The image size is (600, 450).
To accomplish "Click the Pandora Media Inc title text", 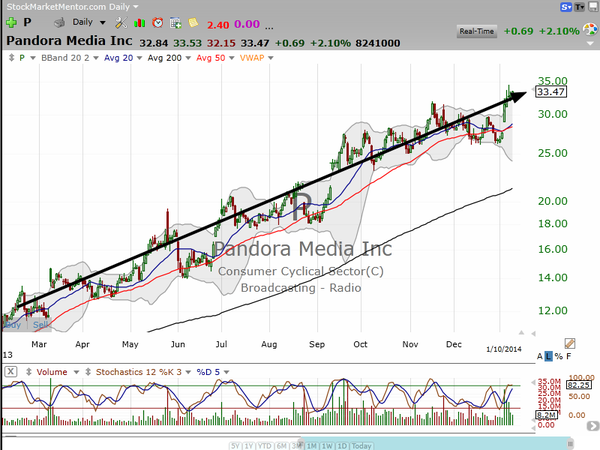I will coord(69,41).
